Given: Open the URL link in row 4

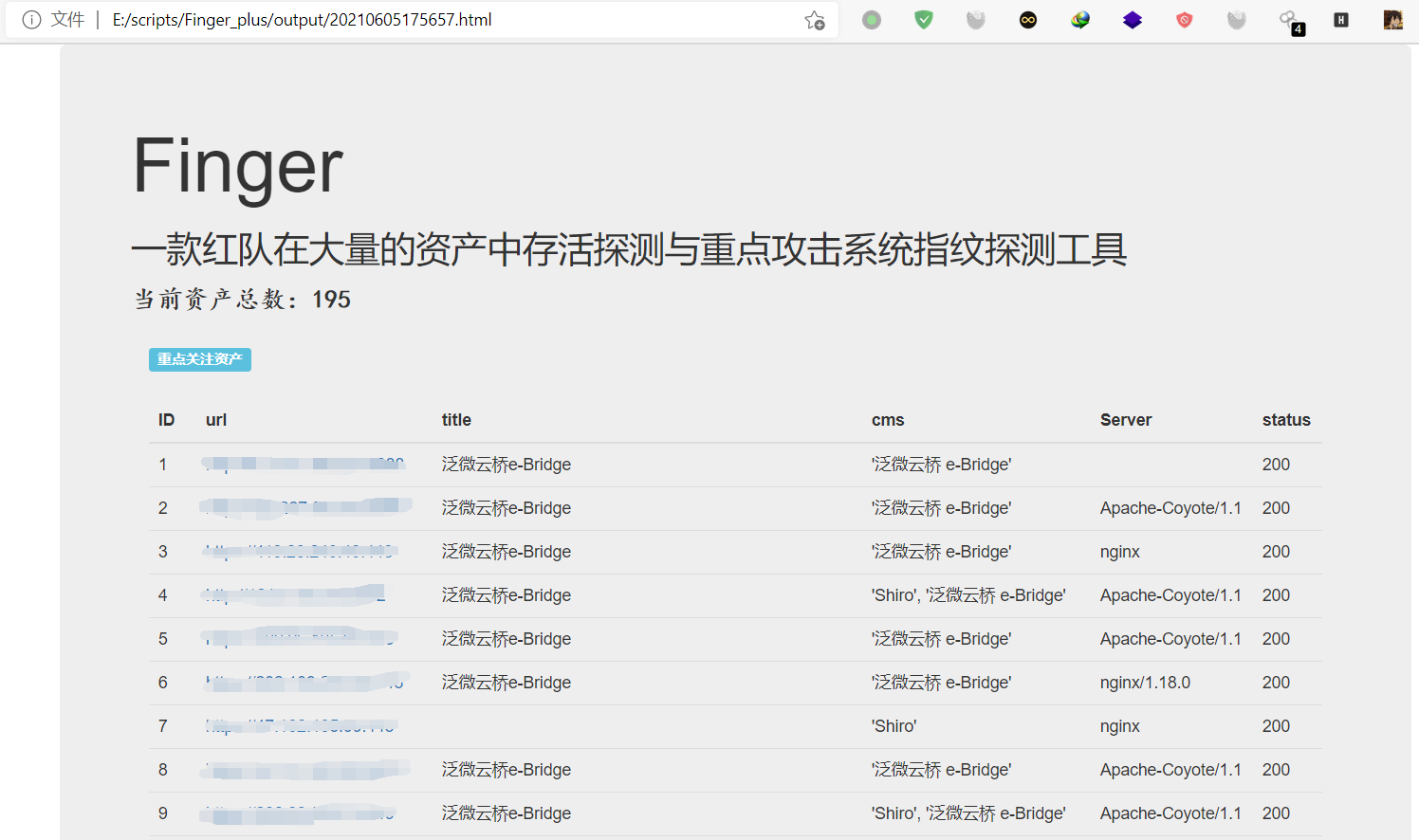Looking at the screenshot, I should pos(296,595).
